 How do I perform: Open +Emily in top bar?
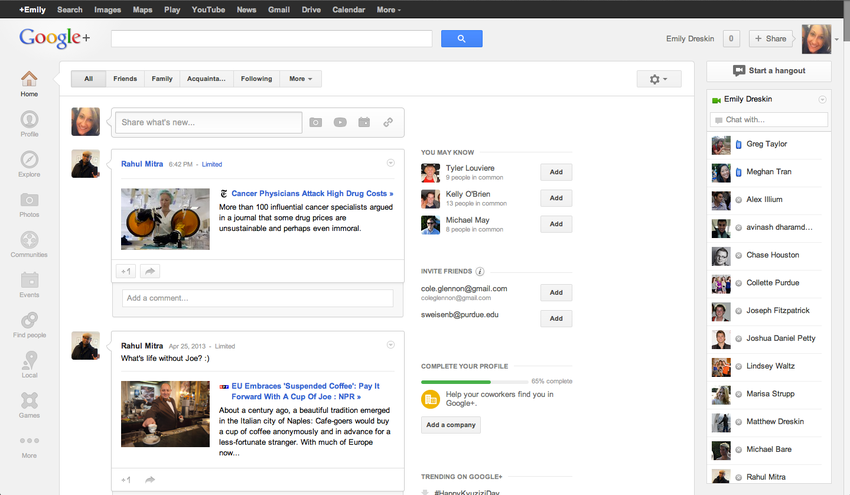click(x=33, y=10)
